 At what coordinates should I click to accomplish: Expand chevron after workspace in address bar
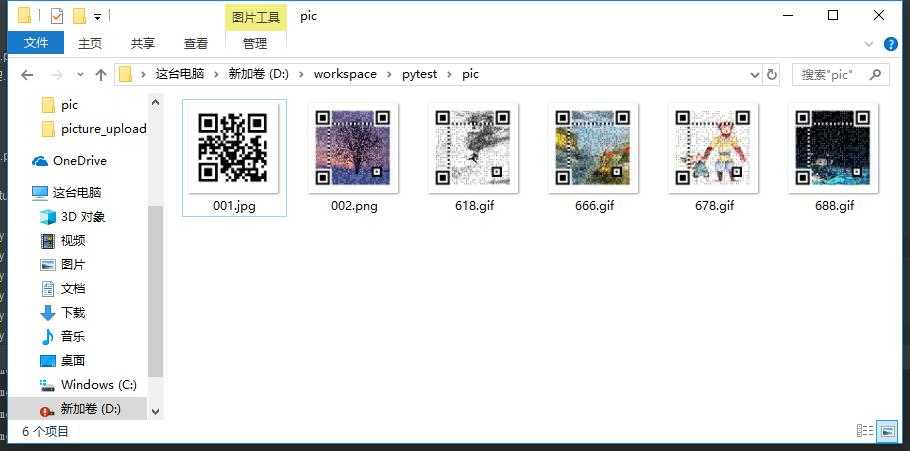click(x=389, y=74)
